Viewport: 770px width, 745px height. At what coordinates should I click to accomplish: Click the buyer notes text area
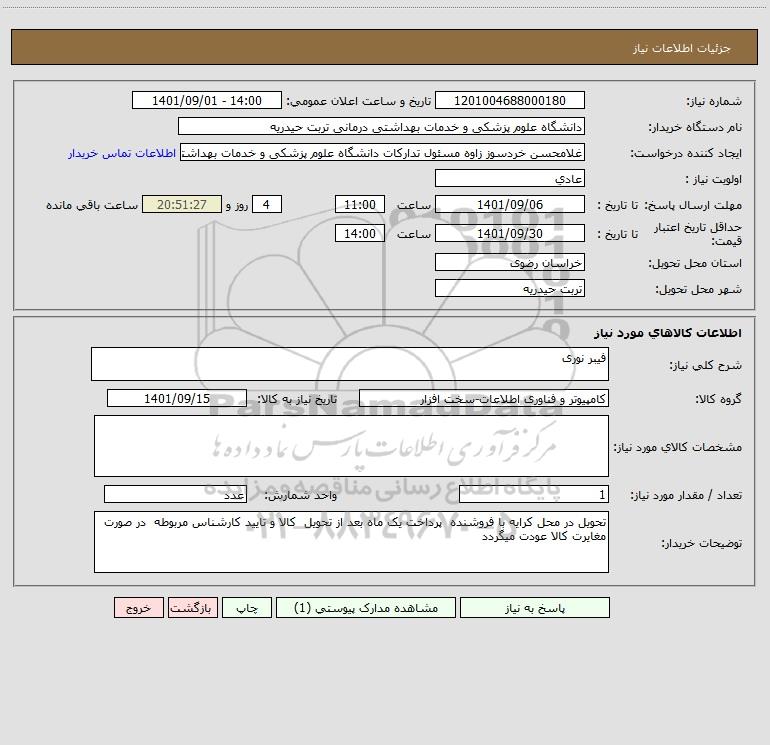tap(351, 542)
